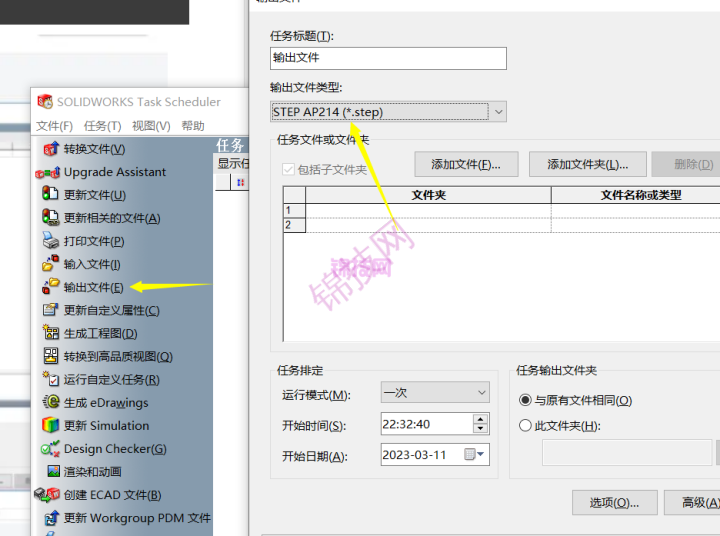Click the 高级 button
This screenshot has width=720, height=536.
[x=692, y=502]
